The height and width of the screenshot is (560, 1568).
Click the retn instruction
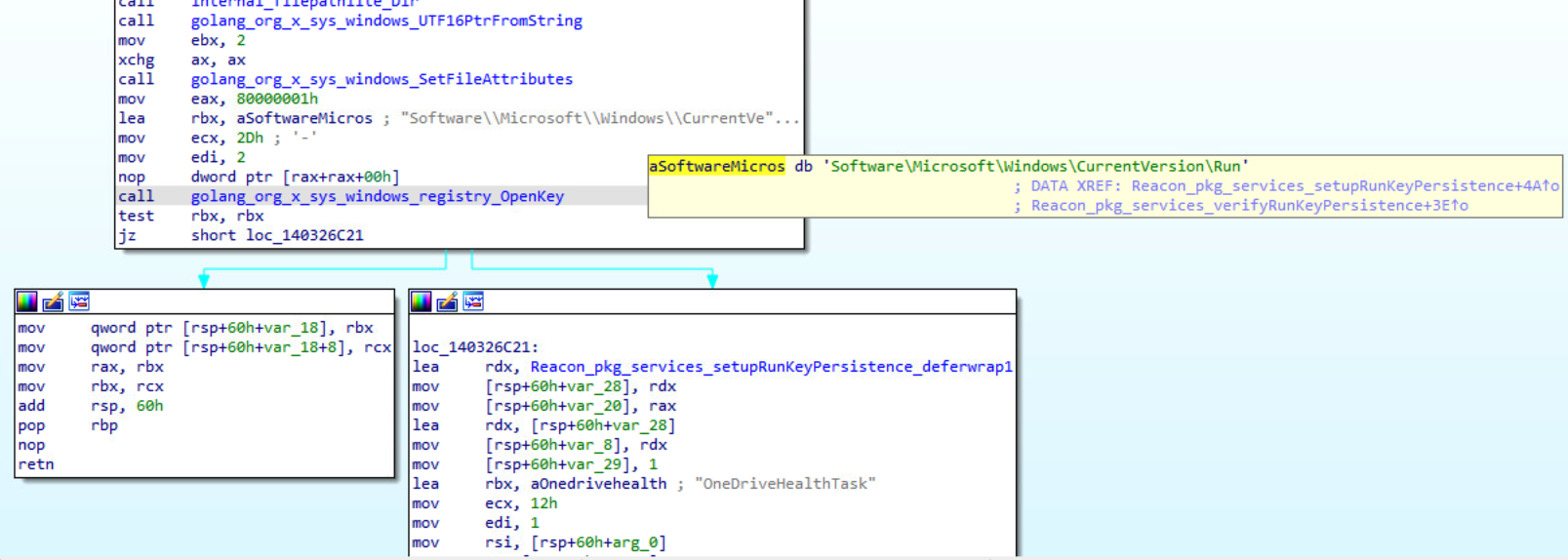click(36, 464)
